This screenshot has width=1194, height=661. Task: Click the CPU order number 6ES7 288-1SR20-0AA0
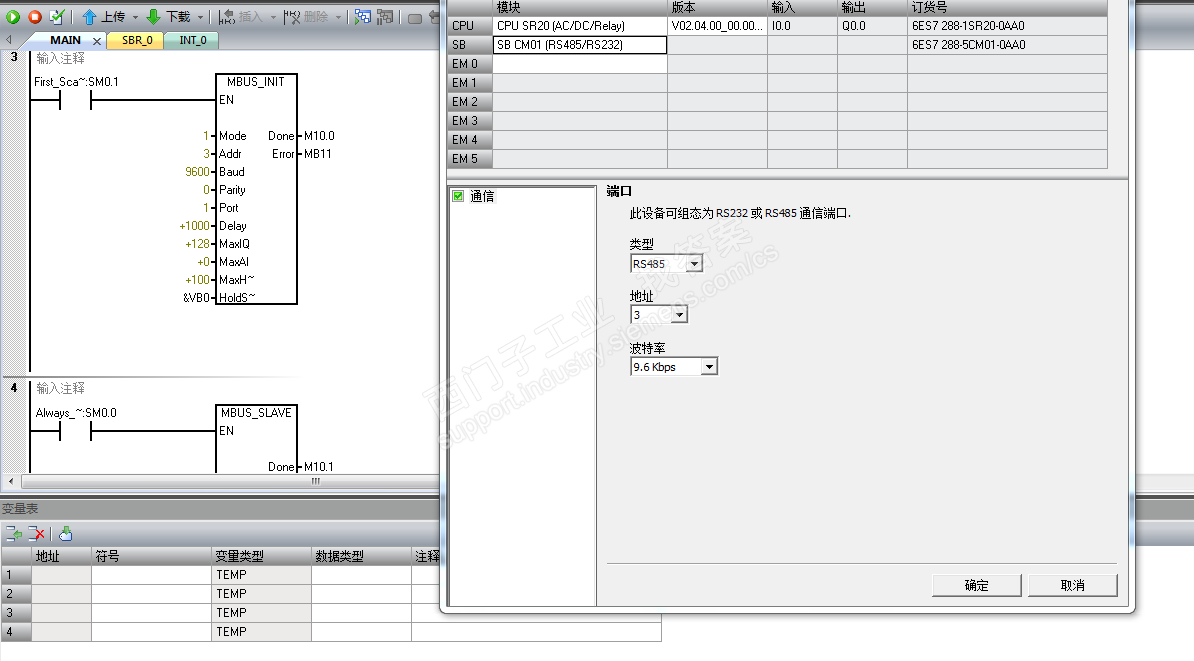pyautogui.click(x=968, y=26)
